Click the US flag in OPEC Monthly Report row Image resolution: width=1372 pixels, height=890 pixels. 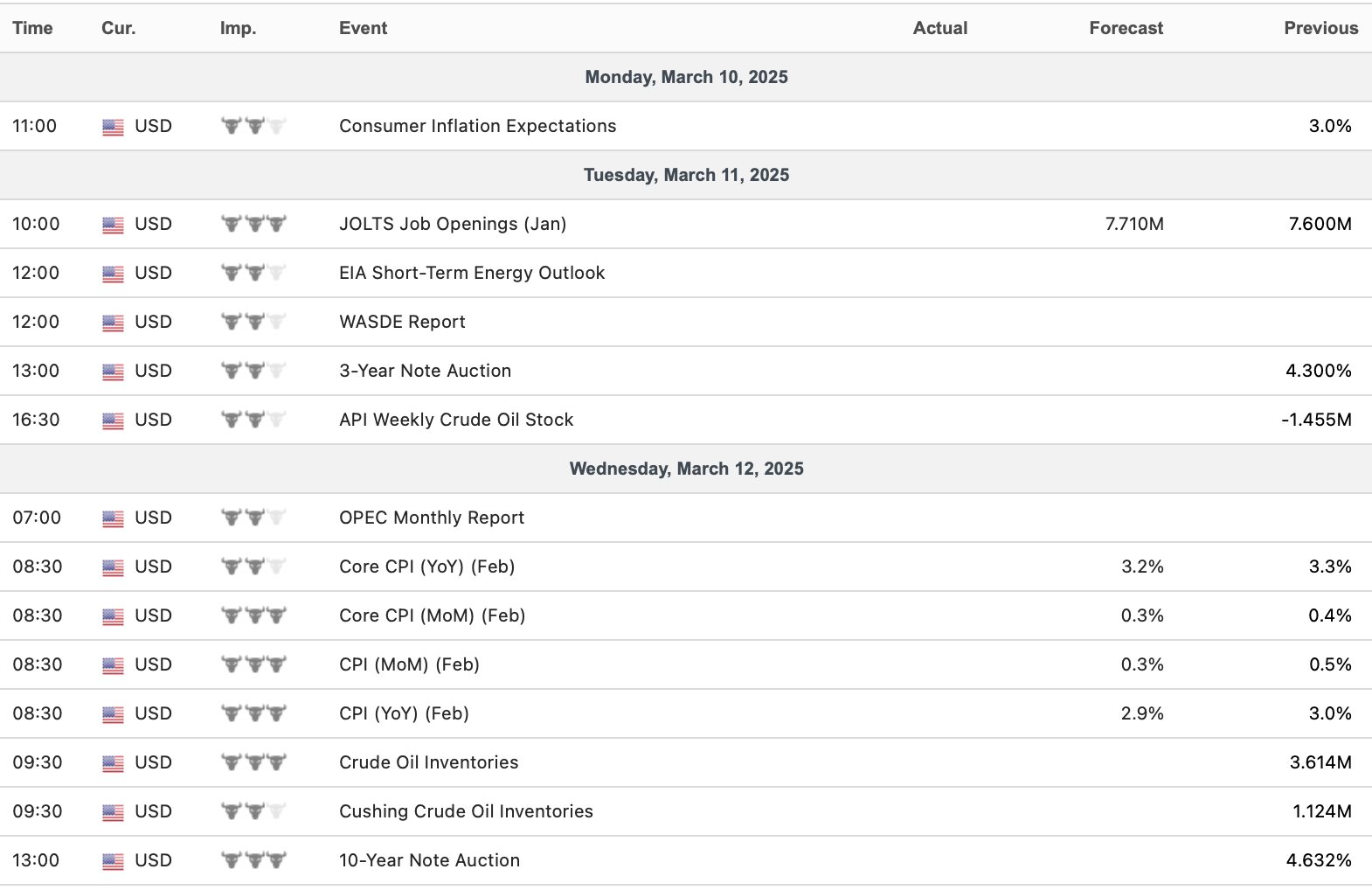(x=113, y=518)
